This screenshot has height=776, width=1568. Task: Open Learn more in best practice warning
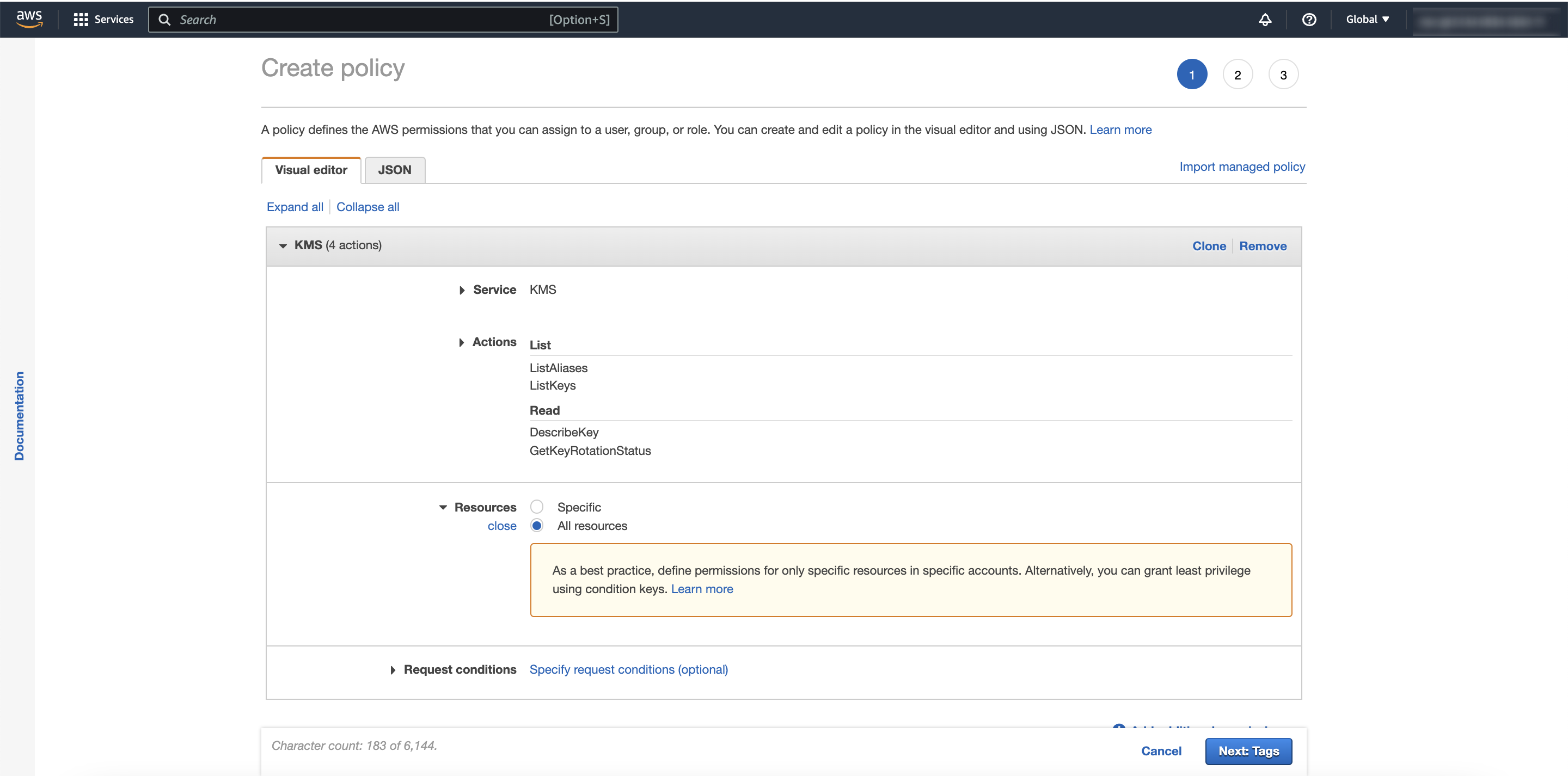[702, 589]
